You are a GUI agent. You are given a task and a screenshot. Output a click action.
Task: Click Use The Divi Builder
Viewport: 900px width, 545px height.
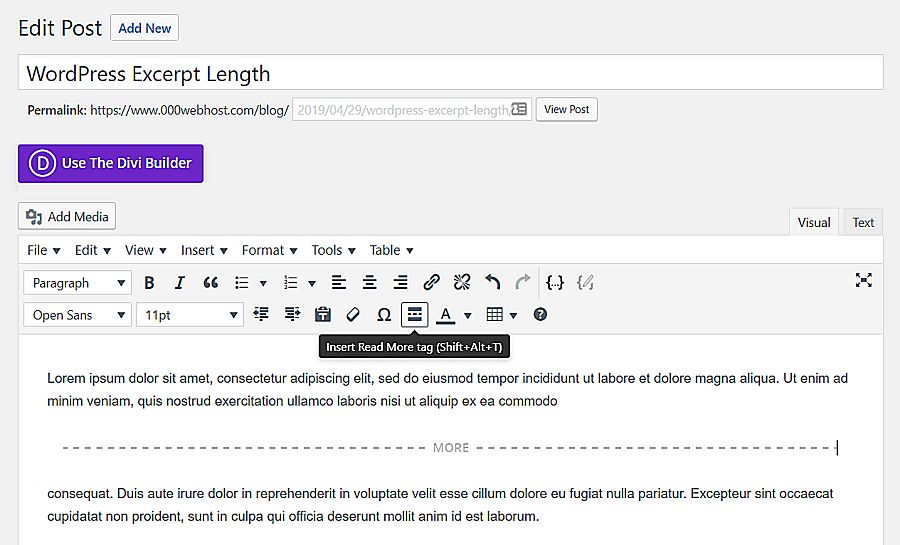(x=111, y=164)
